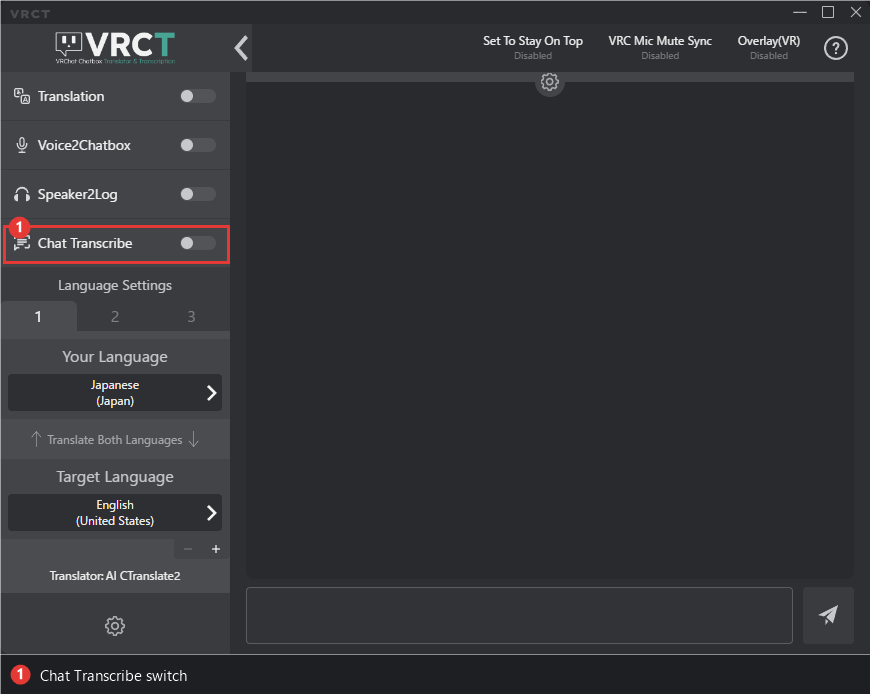This screenshot has height=694, width=870.
Task: Send message with the paper plane button
Action: (828, 615)
